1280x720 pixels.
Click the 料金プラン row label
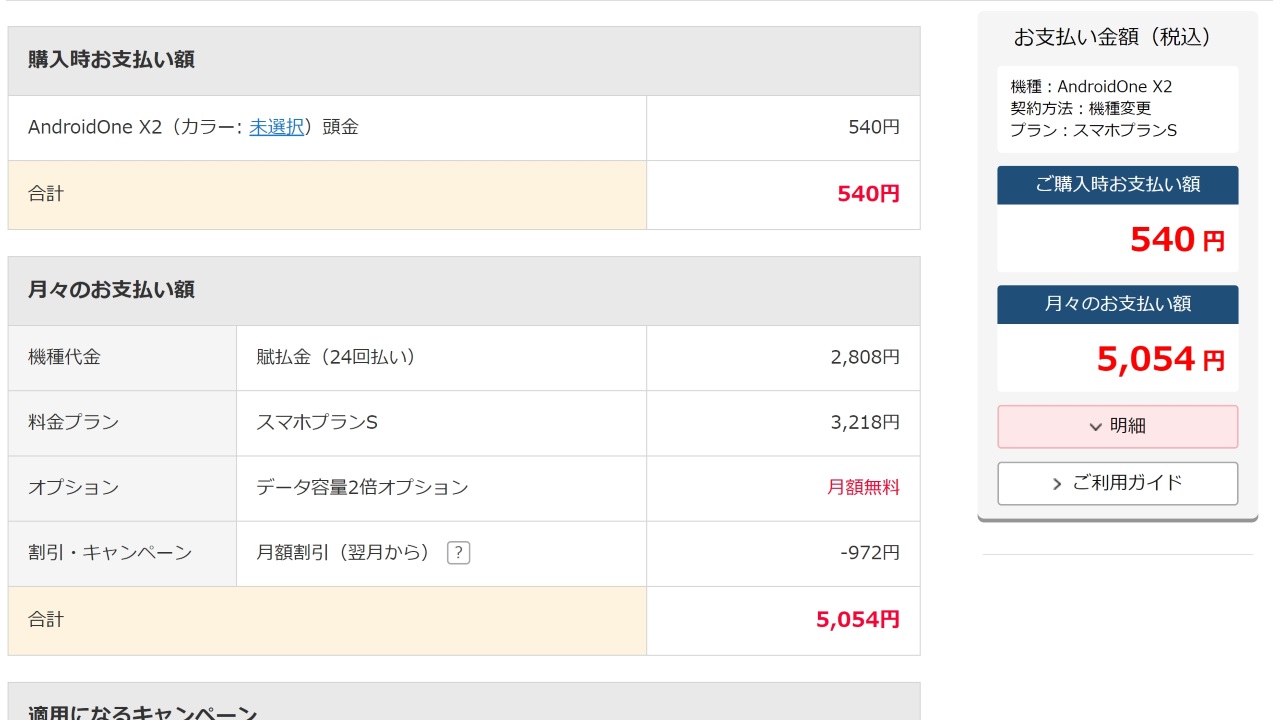click(x=73, y=422)
